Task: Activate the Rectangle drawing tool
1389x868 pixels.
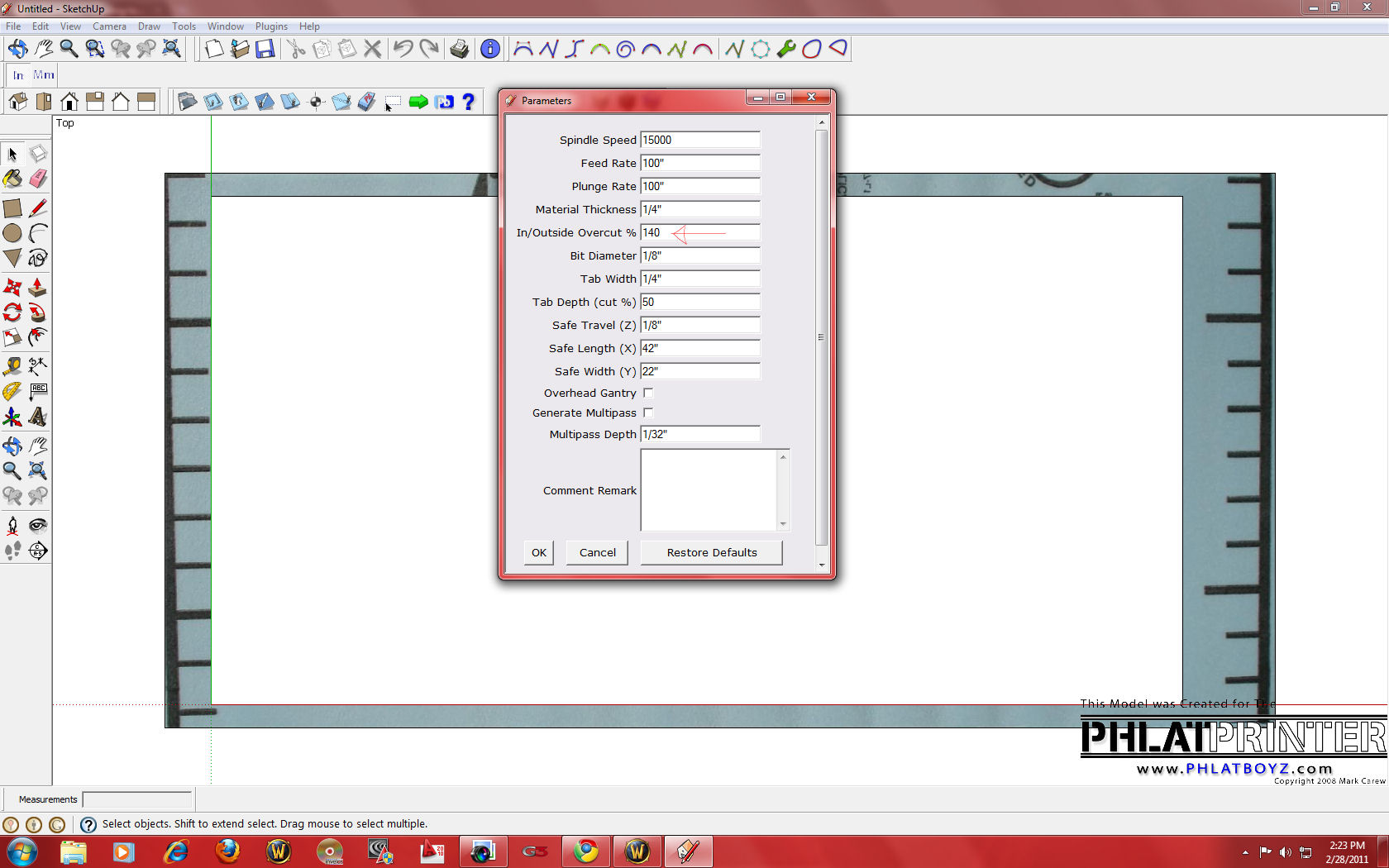Action: 12,208
